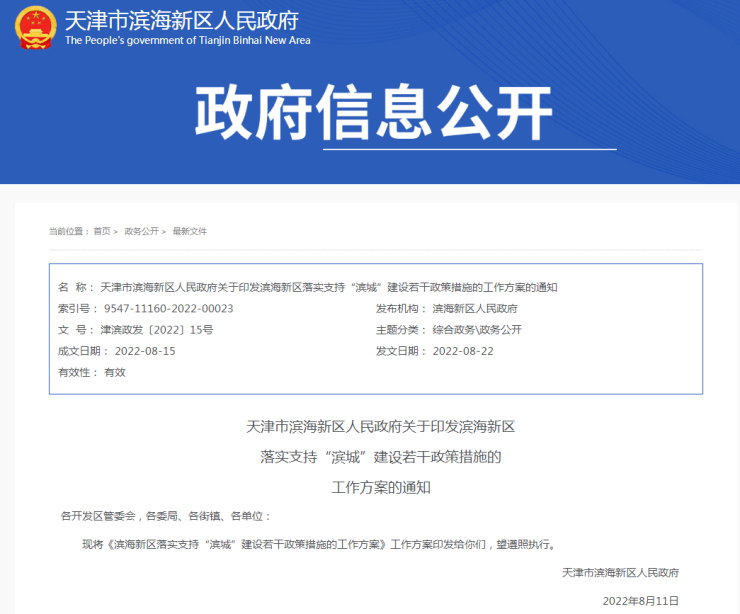Viewport: 740px width, 614px height.
Task: Click the 发文日期 label
Action: 401,351
